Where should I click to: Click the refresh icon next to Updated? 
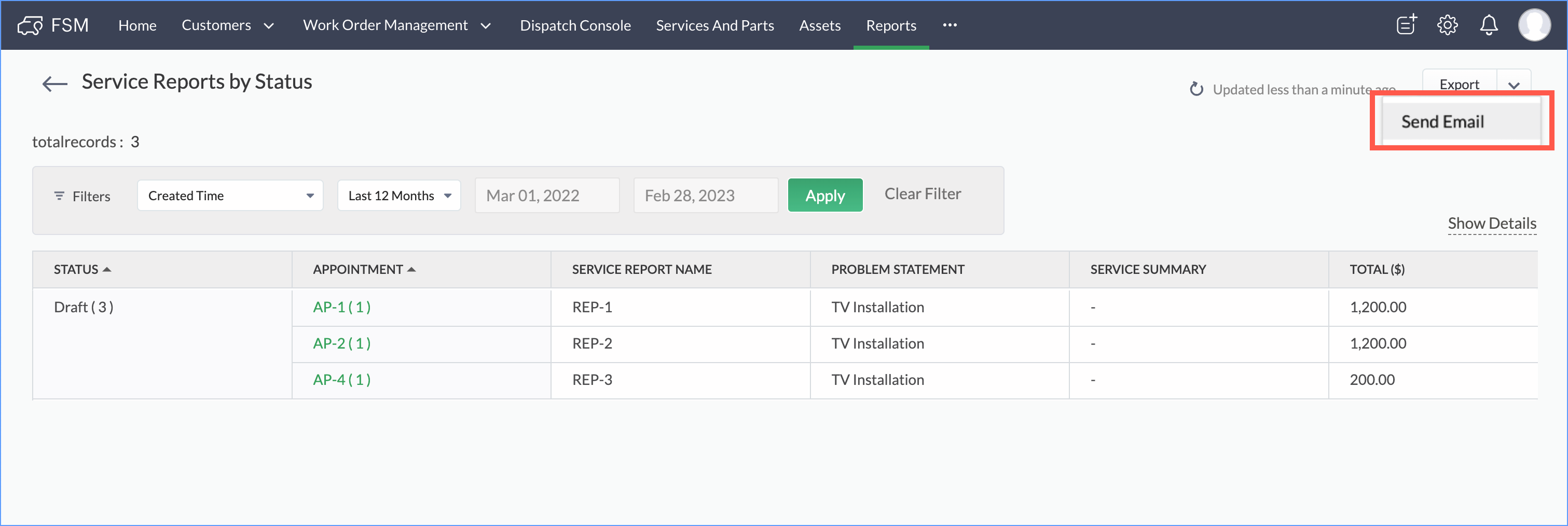(1196, 90)
